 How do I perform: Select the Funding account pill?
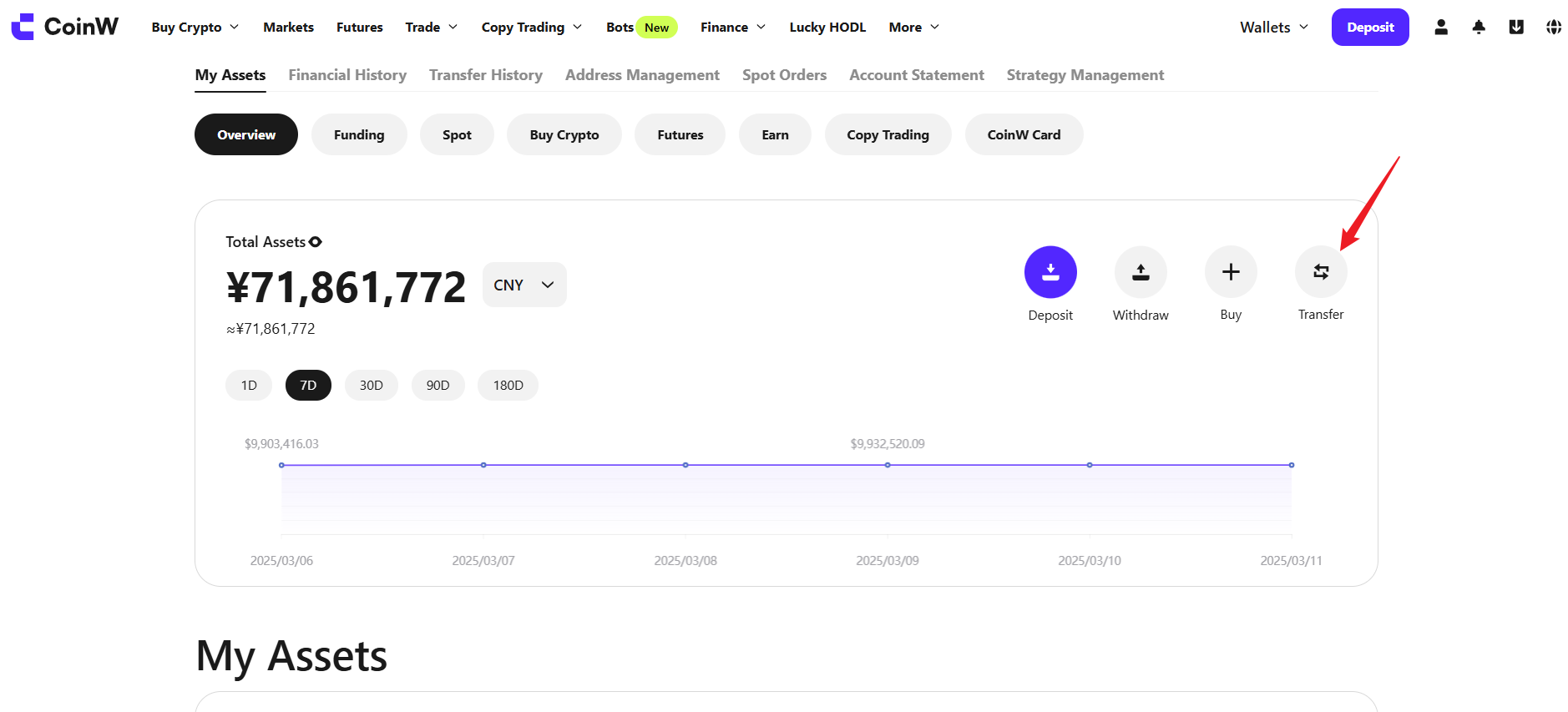click(359, 134)
